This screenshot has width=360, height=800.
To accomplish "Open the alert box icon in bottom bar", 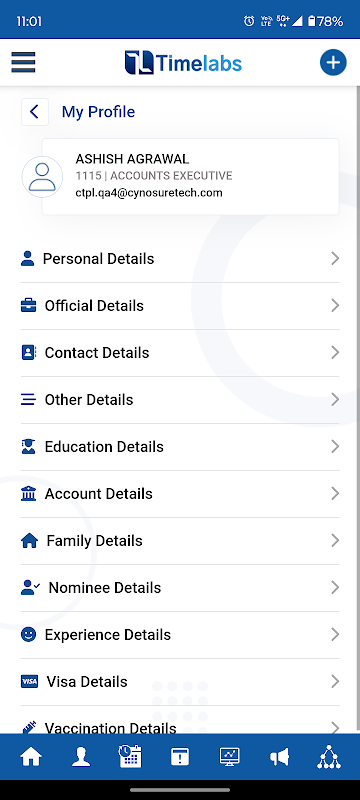I will (x=179, y=757).
